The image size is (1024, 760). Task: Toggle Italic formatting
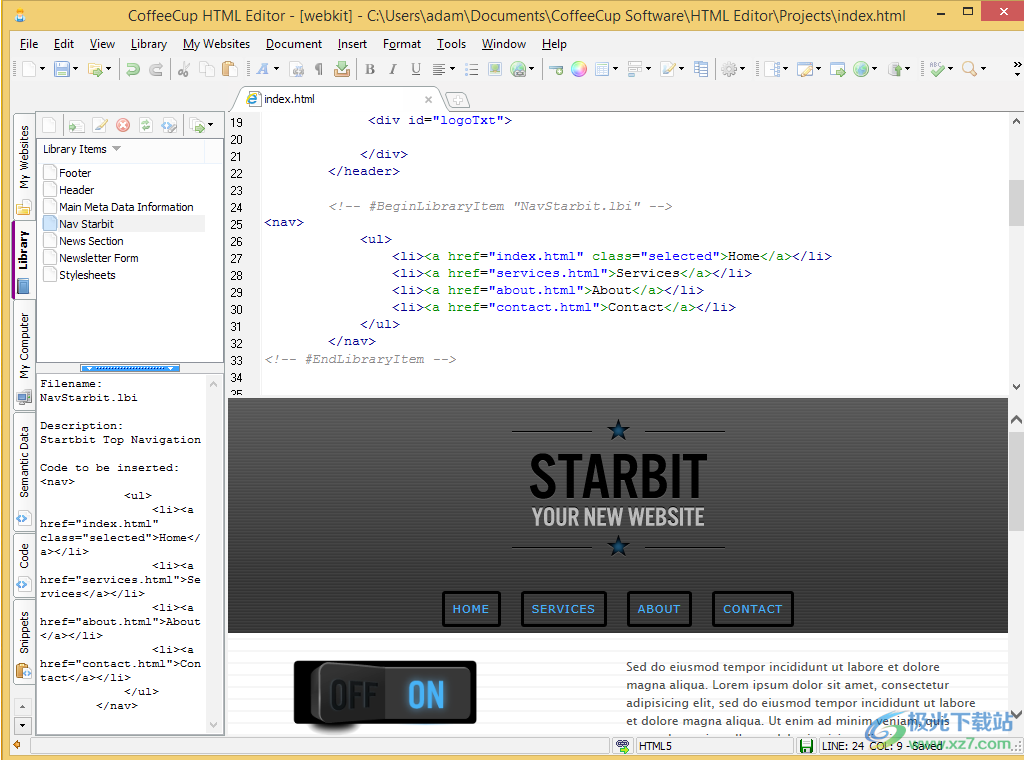392,69
